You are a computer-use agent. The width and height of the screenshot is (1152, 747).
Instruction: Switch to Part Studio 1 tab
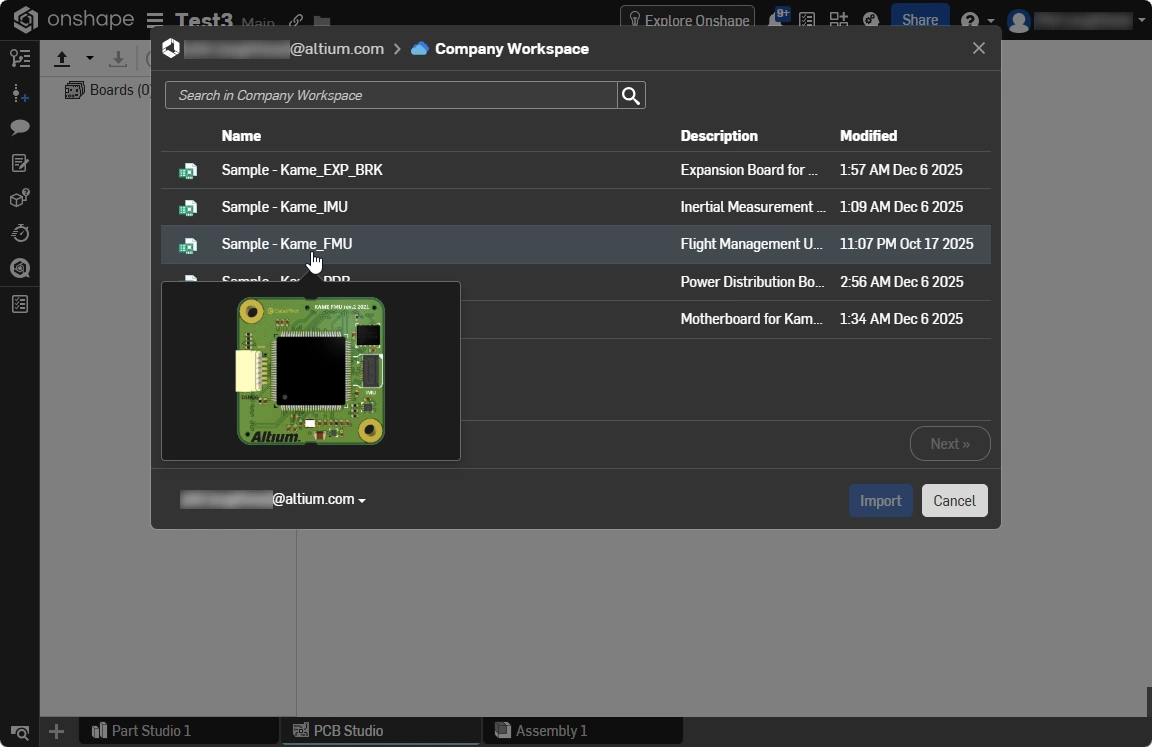click(179, 731)
